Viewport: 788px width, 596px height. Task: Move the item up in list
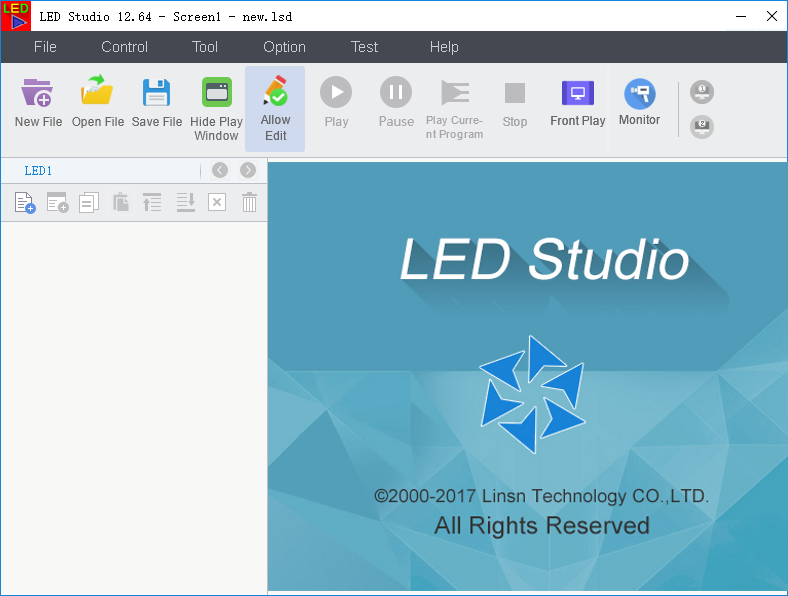(152, 203)
